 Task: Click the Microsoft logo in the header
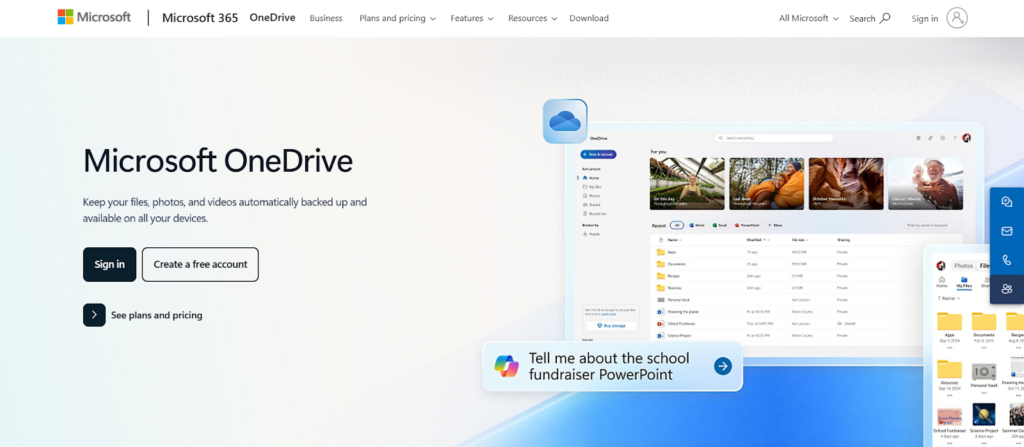point(94,18)
